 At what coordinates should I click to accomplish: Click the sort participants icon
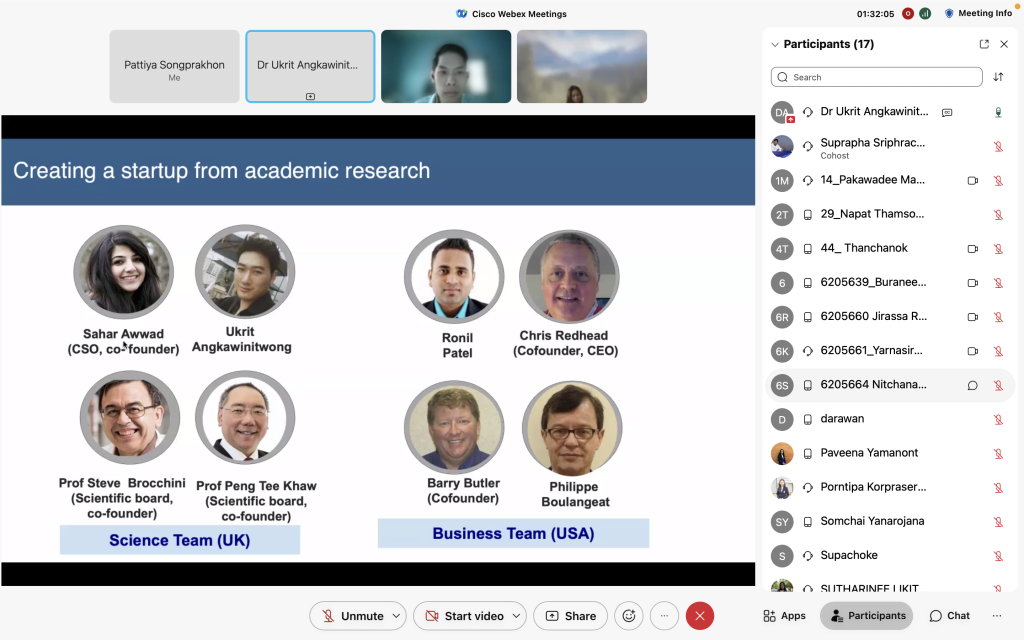click(998, 77)
